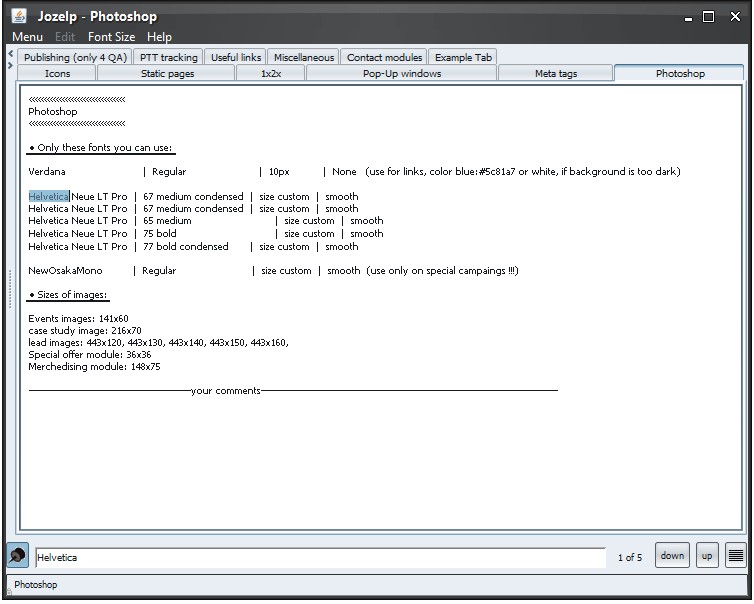Switch to PTT tracking tab

tap(168, 57)
